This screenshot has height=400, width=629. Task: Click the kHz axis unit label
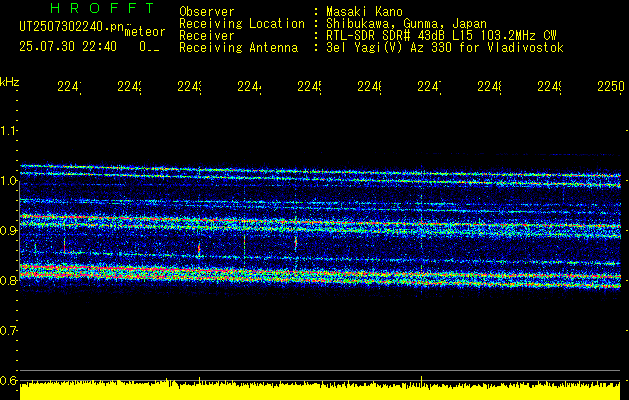pyautogui.click(x=10, y=82)
